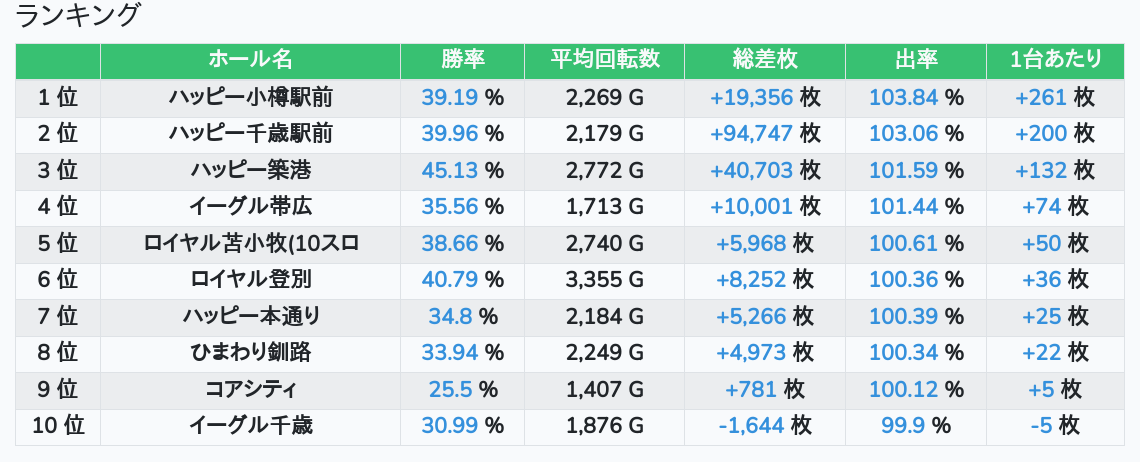The width and height of the screenshot is (1140, 462).
Task: Select the ハッピー築港 hall name
Action: click(x=250, y=170)
